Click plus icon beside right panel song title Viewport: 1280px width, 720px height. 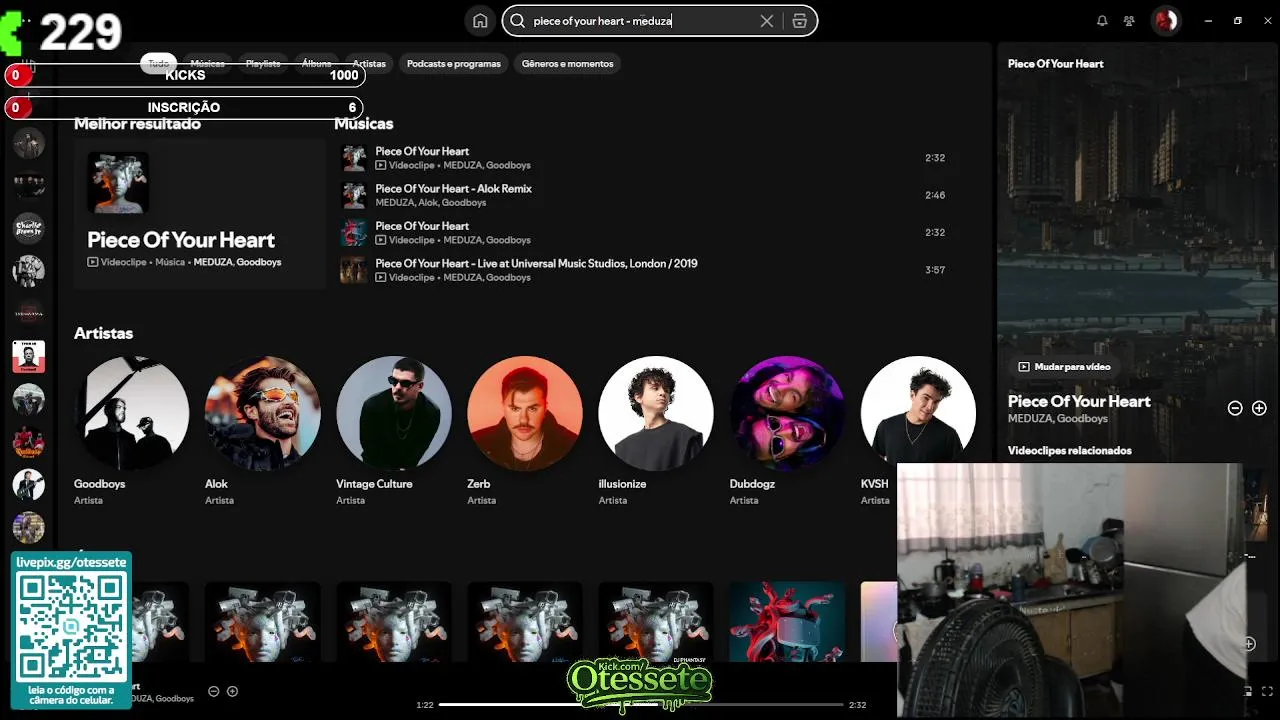click(1259, 408)
